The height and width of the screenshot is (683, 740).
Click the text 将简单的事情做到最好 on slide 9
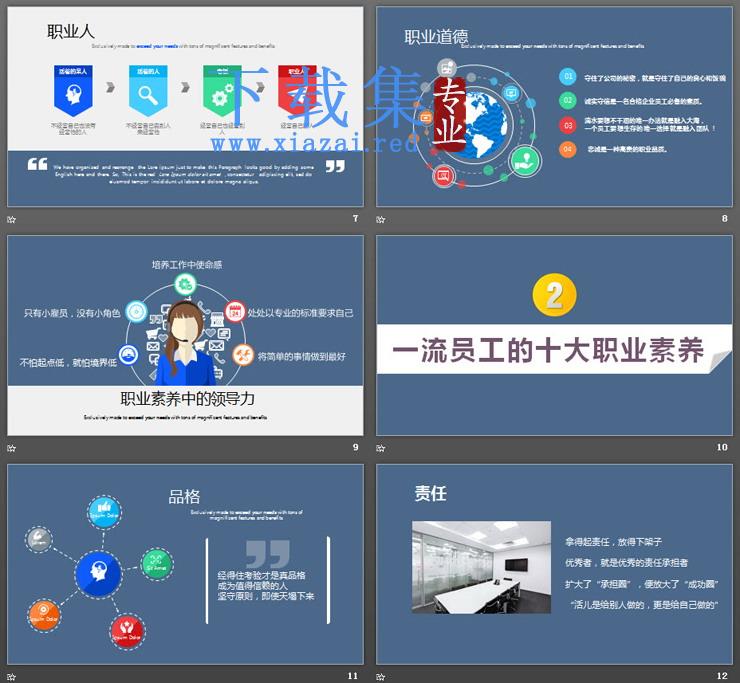tap(302, 356)
